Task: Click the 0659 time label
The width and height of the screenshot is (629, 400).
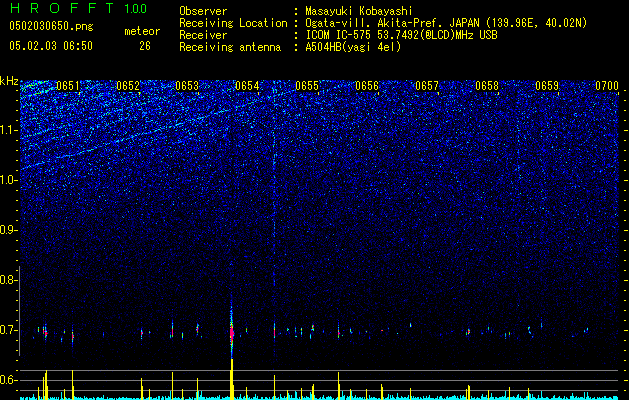Action: click(x=547, y=86)
